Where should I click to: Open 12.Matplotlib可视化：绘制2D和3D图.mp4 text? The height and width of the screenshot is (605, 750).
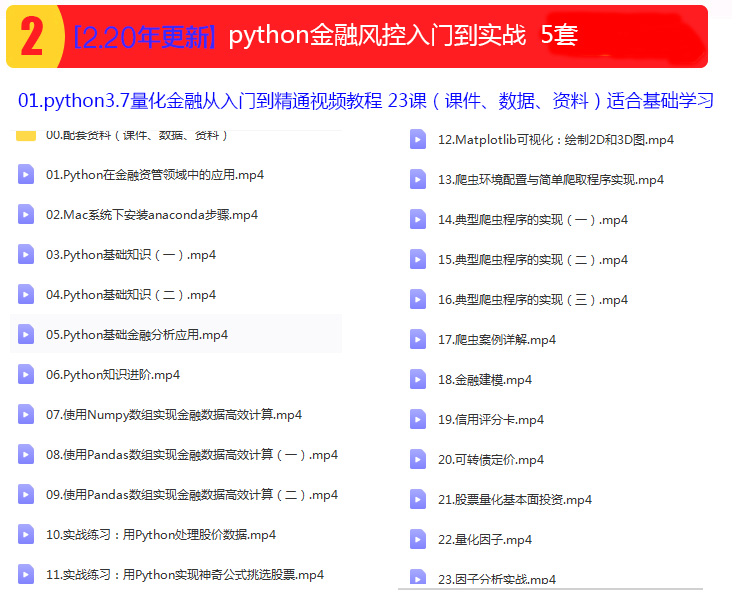coord(556,140)
